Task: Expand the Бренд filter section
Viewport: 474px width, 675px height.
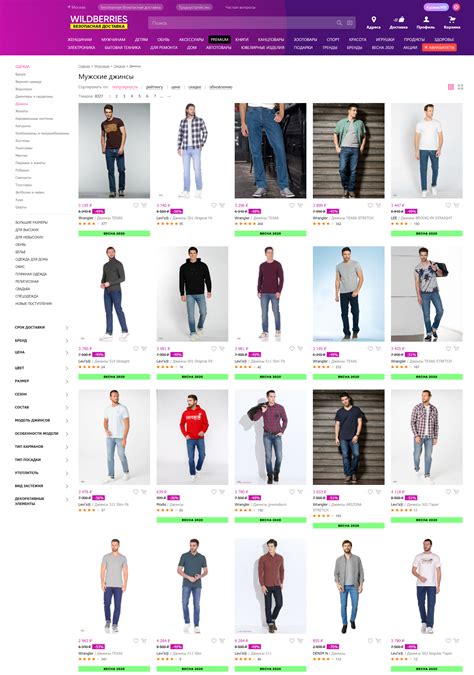Action: click(x=41, y=341)
